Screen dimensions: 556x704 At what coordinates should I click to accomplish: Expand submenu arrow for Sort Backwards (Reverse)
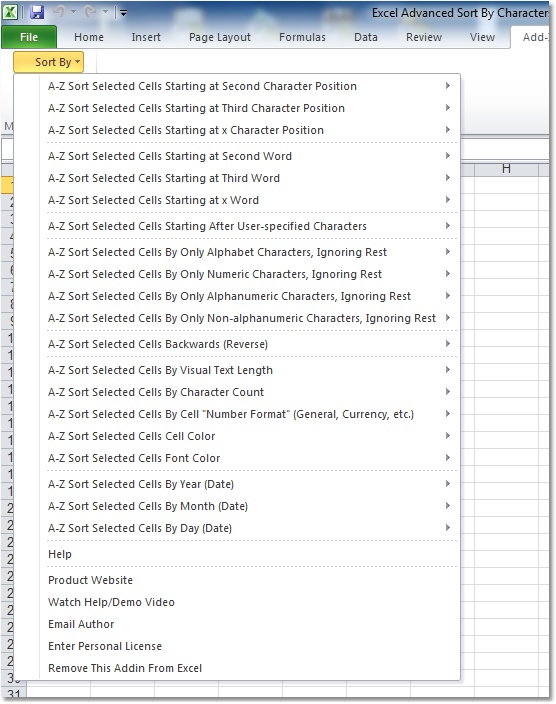tap(448, 344)
